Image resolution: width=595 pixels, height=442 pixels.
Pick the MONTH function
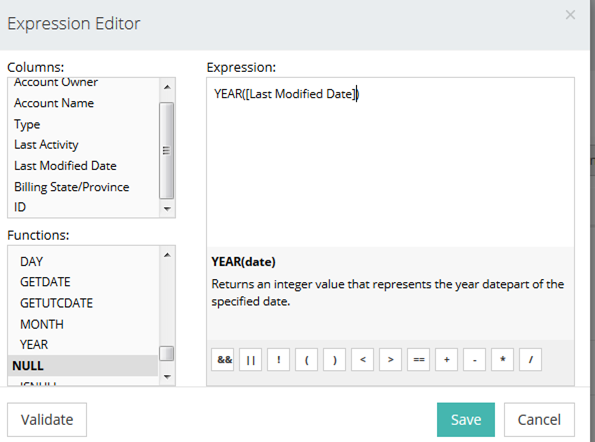pyautogui.click(x=42, y=324)
